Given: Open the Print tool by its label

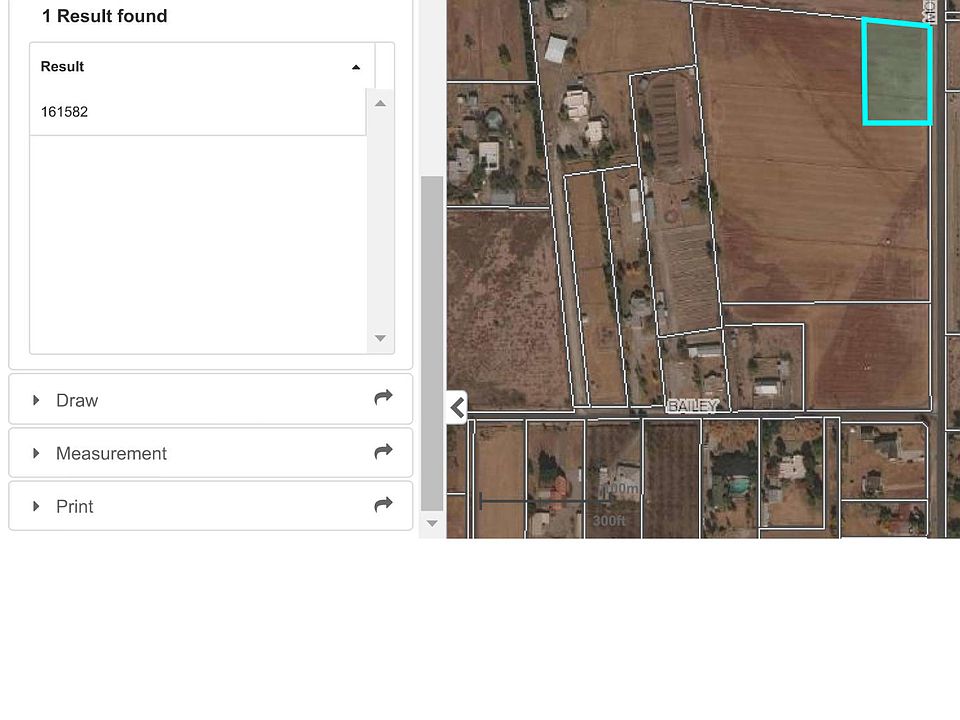Looking at the screenshot, I should click(x=74, y=506).
